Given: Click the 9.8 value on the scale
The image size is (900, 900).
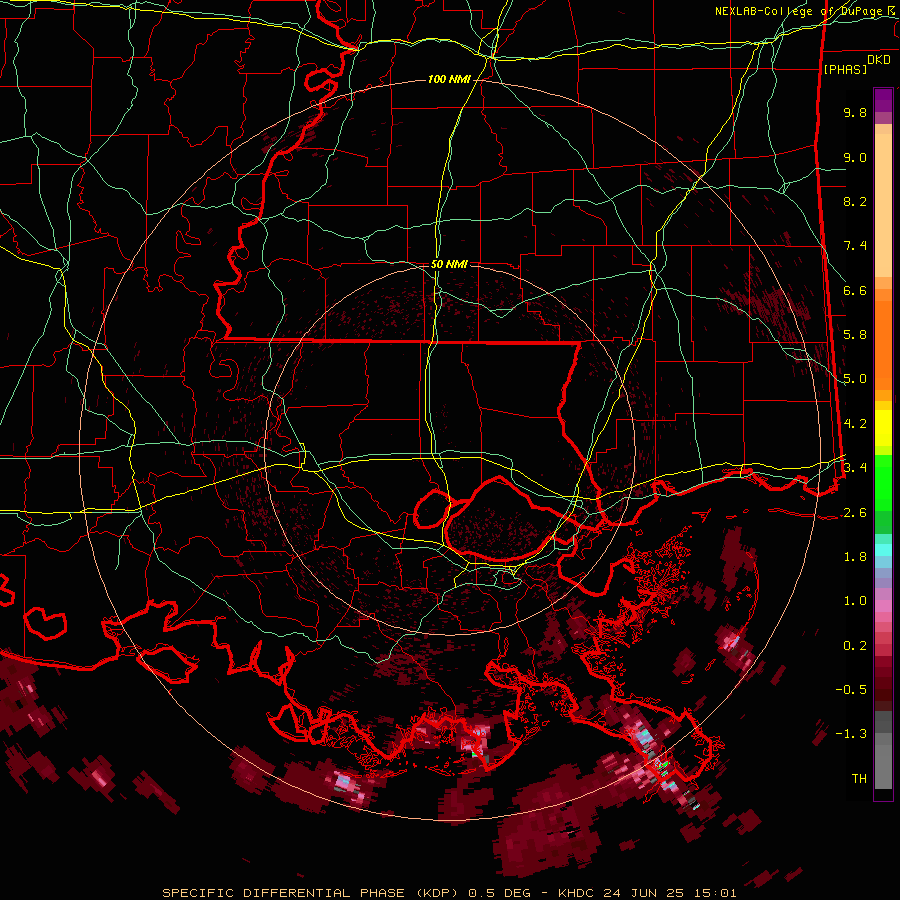Looking at the screenshot, I should [855, 112].
